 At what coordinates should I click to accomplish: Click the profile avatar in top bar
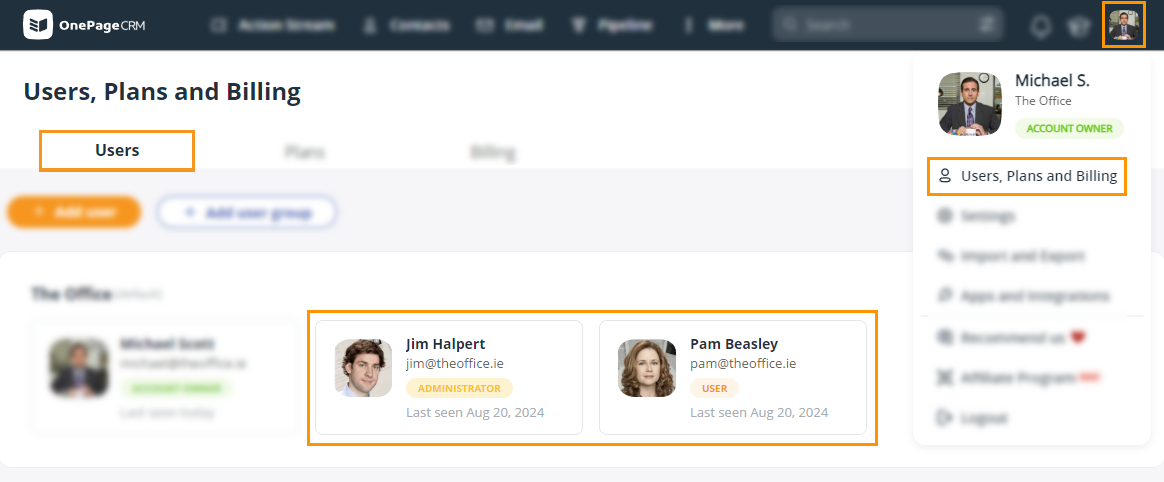1123,25
